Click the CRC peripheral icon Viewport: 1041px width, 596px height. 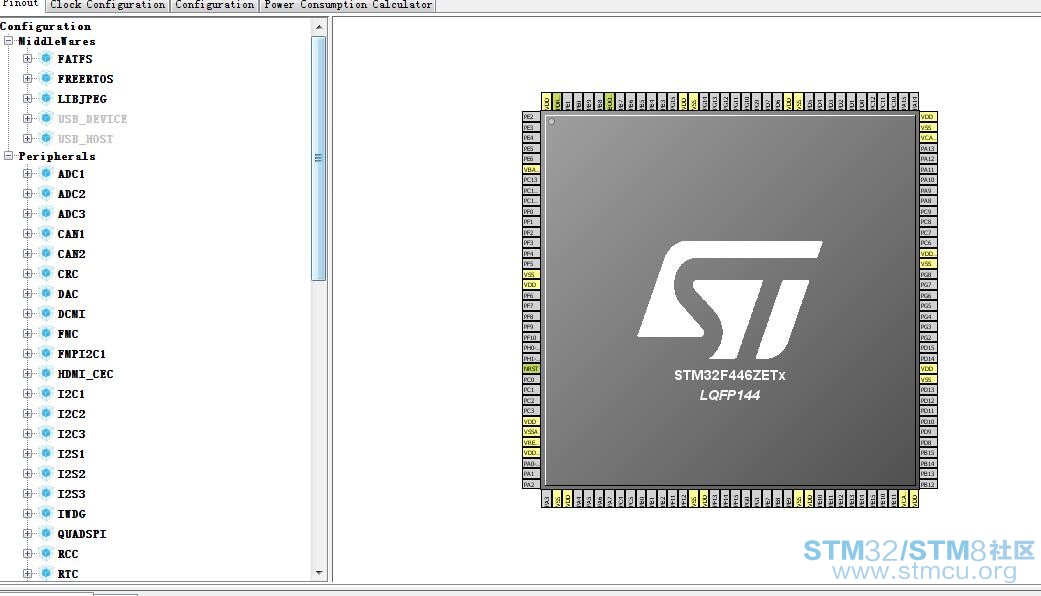coord(46,273)
